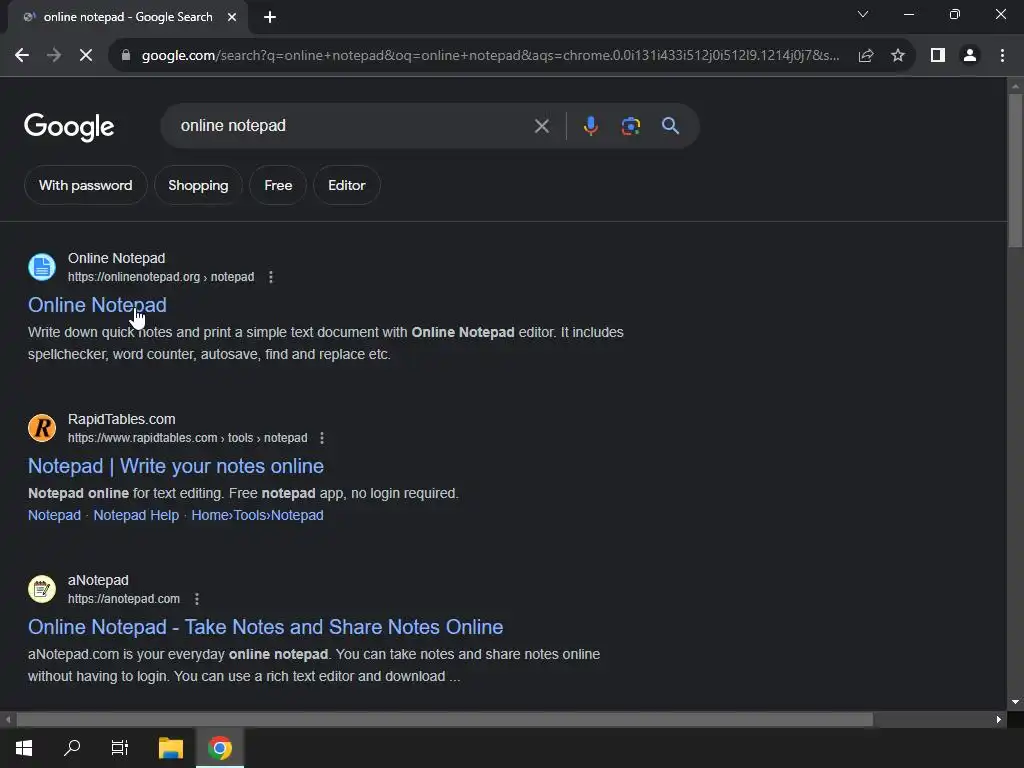Open Task View on the taskbar
Image resolution: width=1024 pixels, height=768 pixels.
120,748
